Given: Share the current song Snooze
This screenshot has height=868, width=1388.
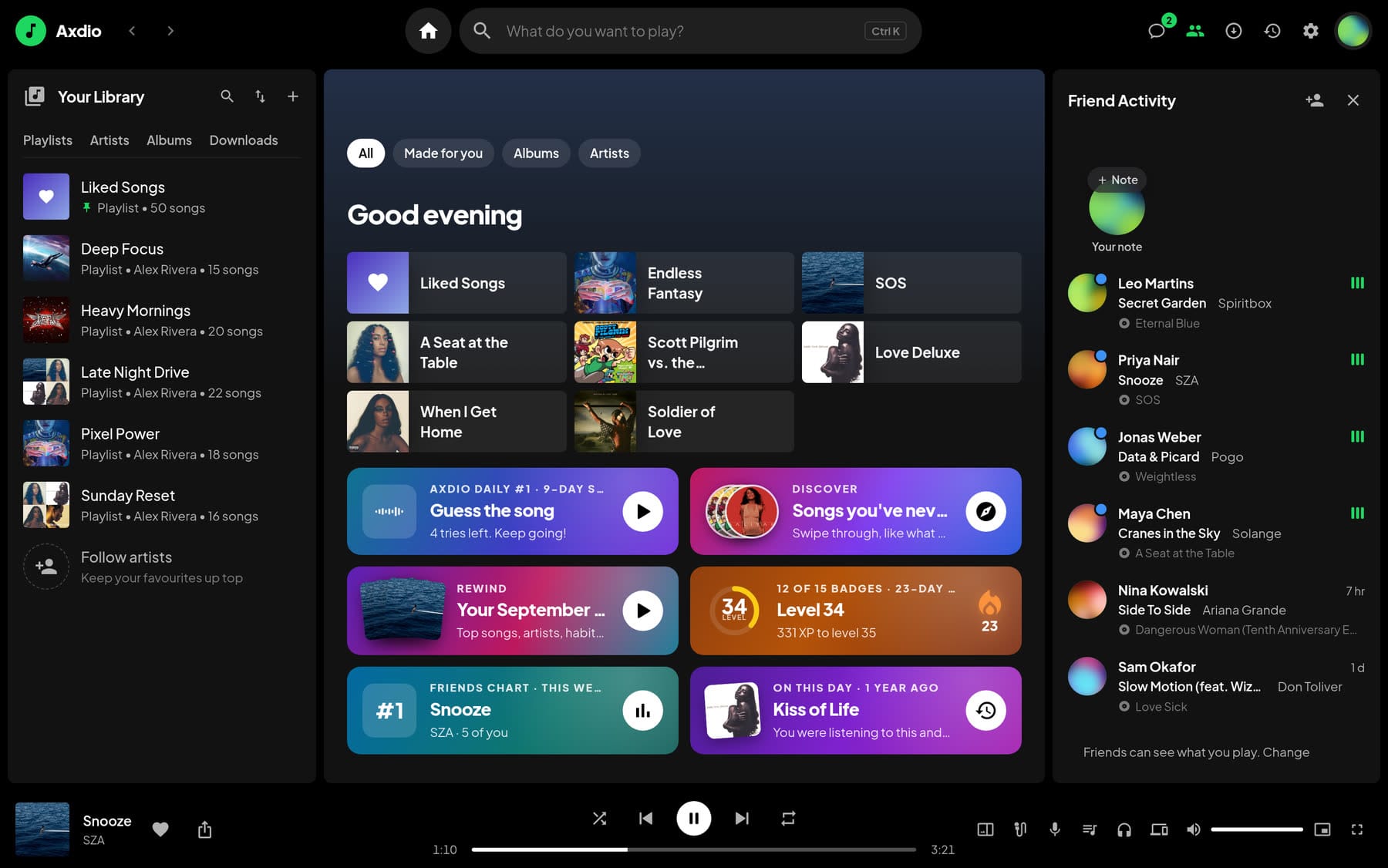Looking at the screenshot, I should (204, 829).
